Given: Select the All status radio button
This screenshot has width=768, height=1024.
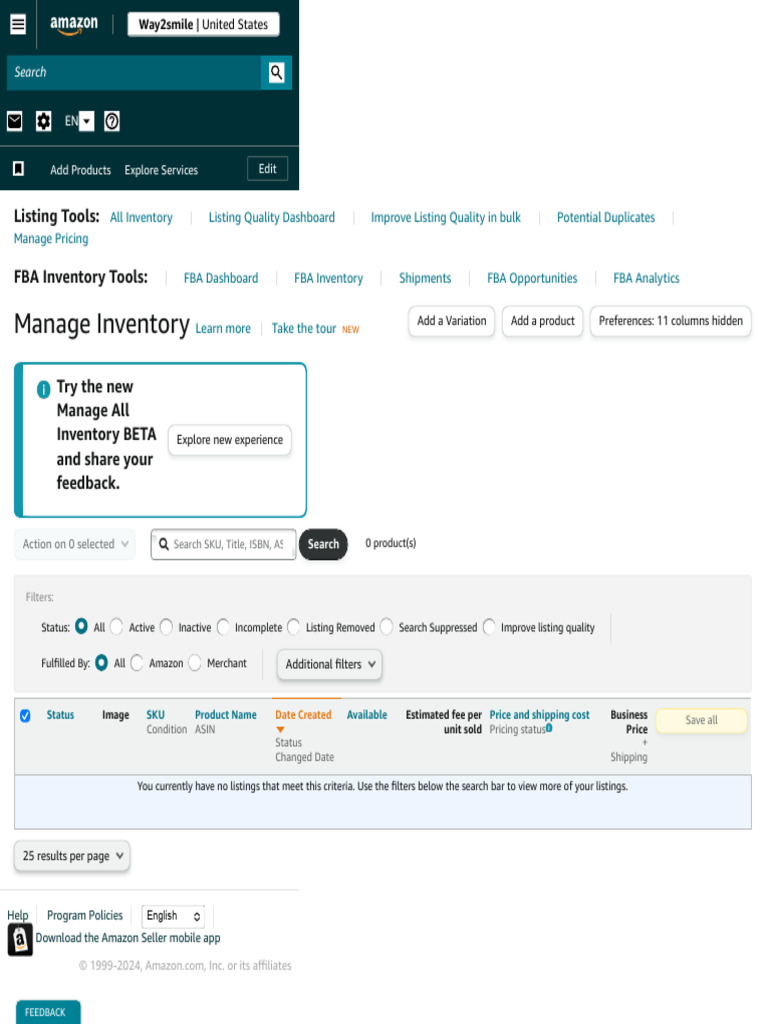Looking at the screenshot, I should coord(81,626).
